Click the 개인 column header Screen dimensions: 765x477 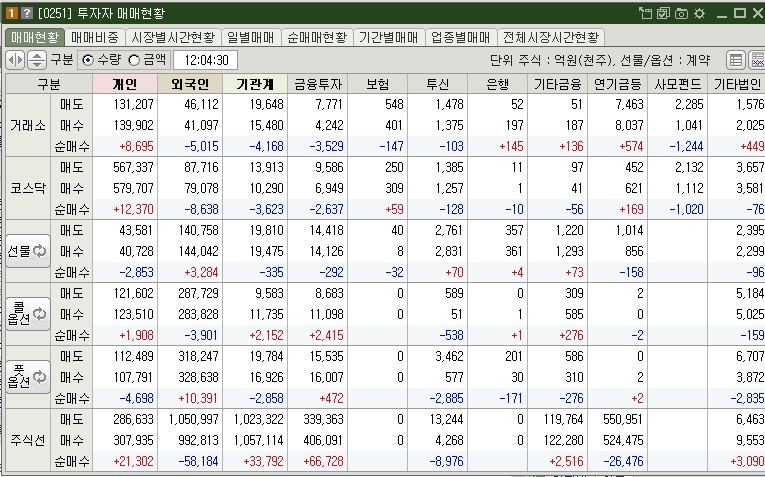click(x=125, y=84)
